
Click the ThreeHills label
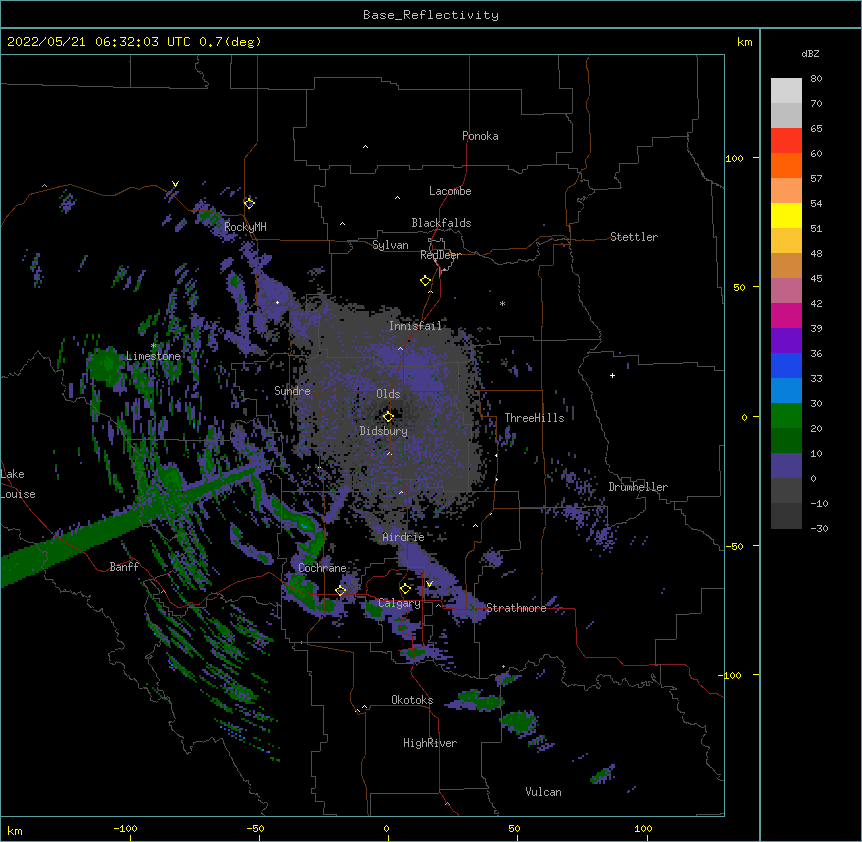point(534,418)
